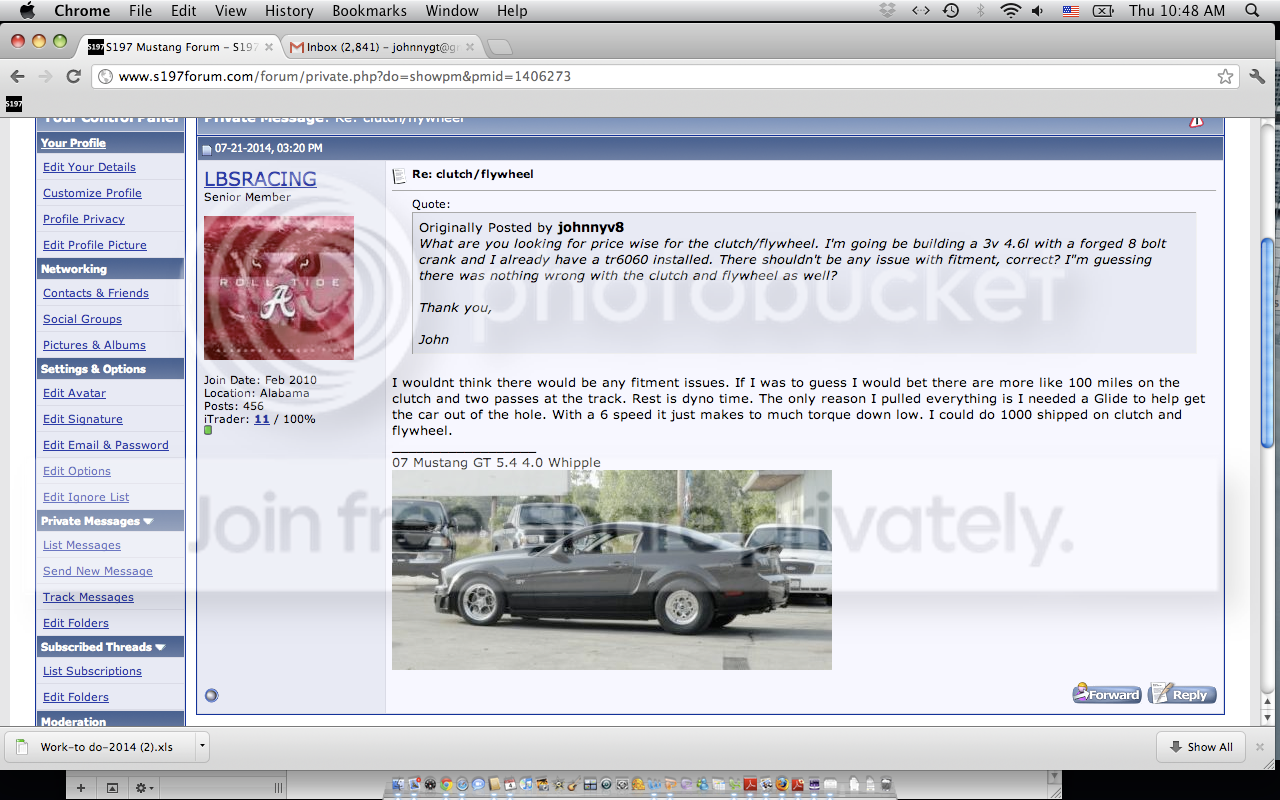Click the user online status icon
This screenshot has width=1280, height=800.
pyautogui.click(x=211, y=695)
